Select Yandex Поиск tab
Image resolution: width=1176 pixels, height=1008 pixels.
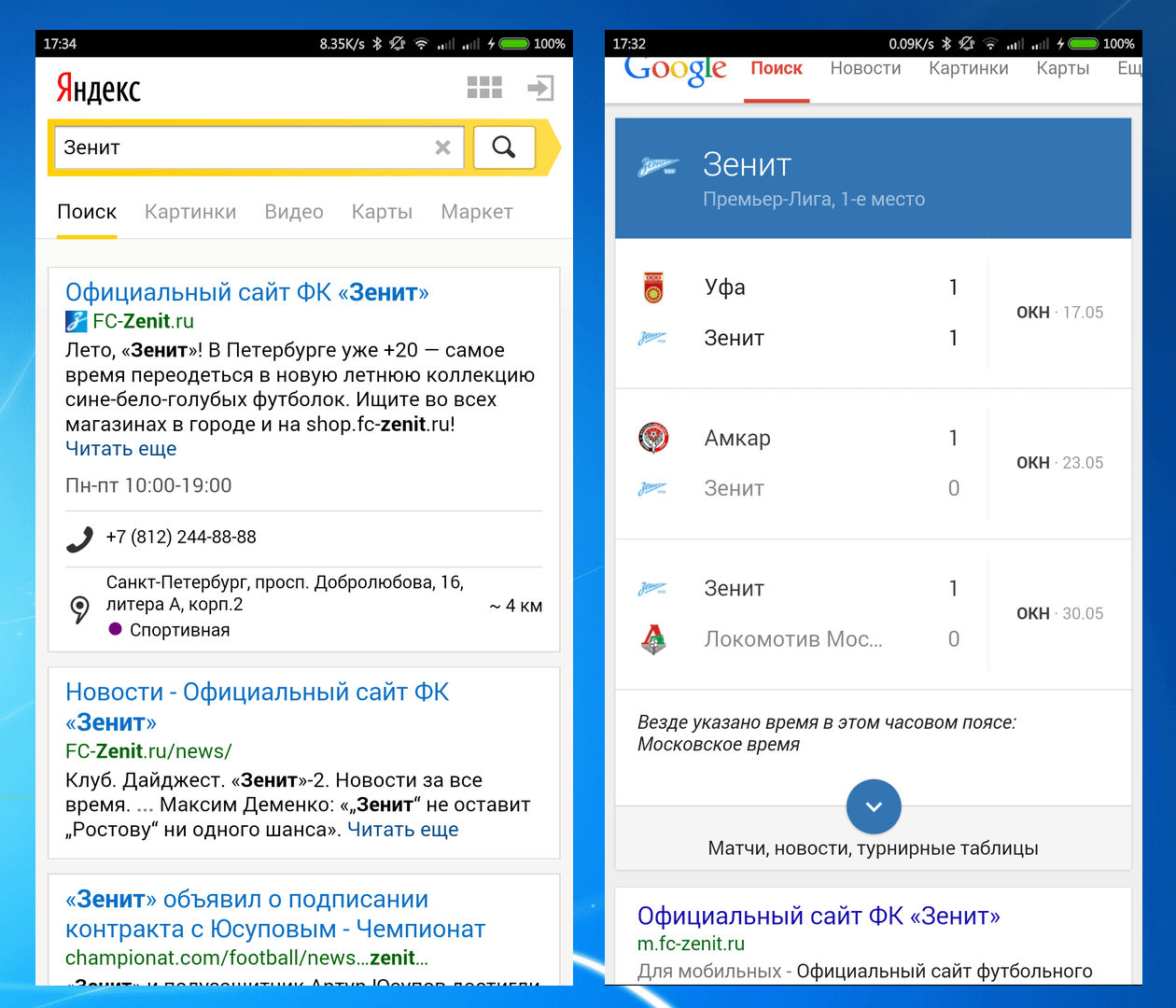point(87,212)
